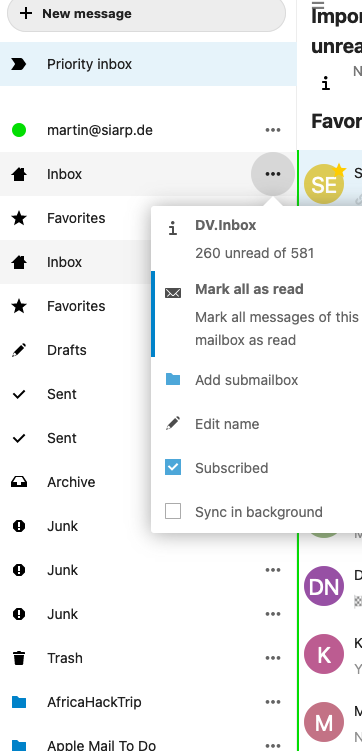
Task: Open message from the SE avatar
Action: pos(324,184)
